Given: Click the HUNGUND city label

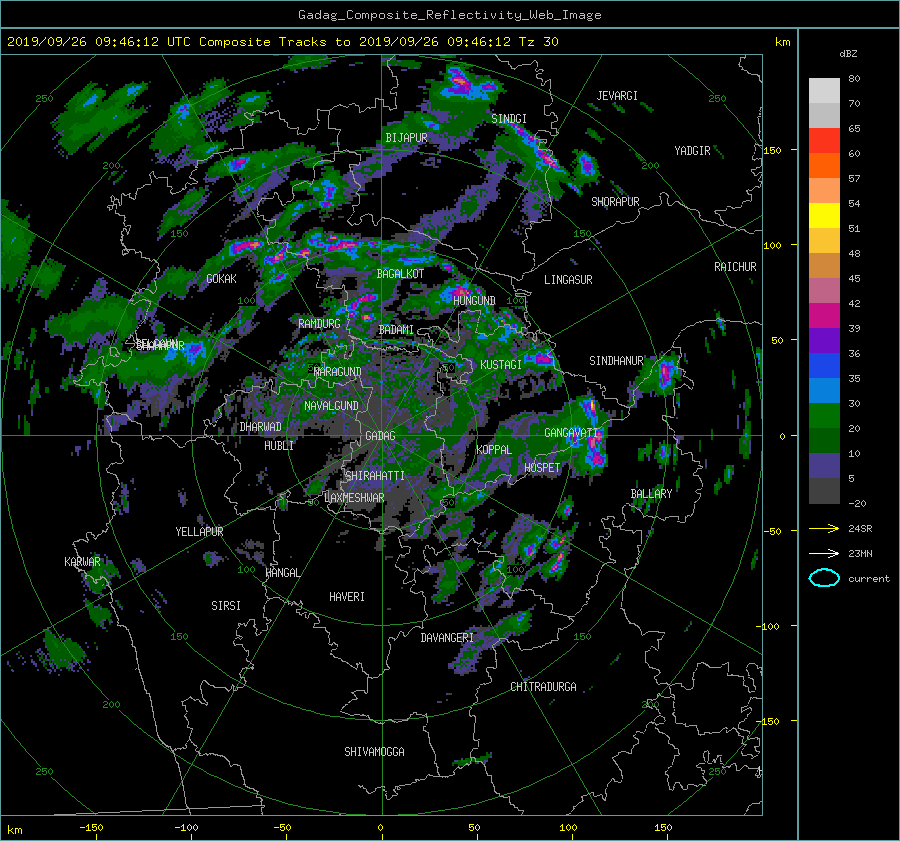Looking at the screenshot, I should (474, 300).
